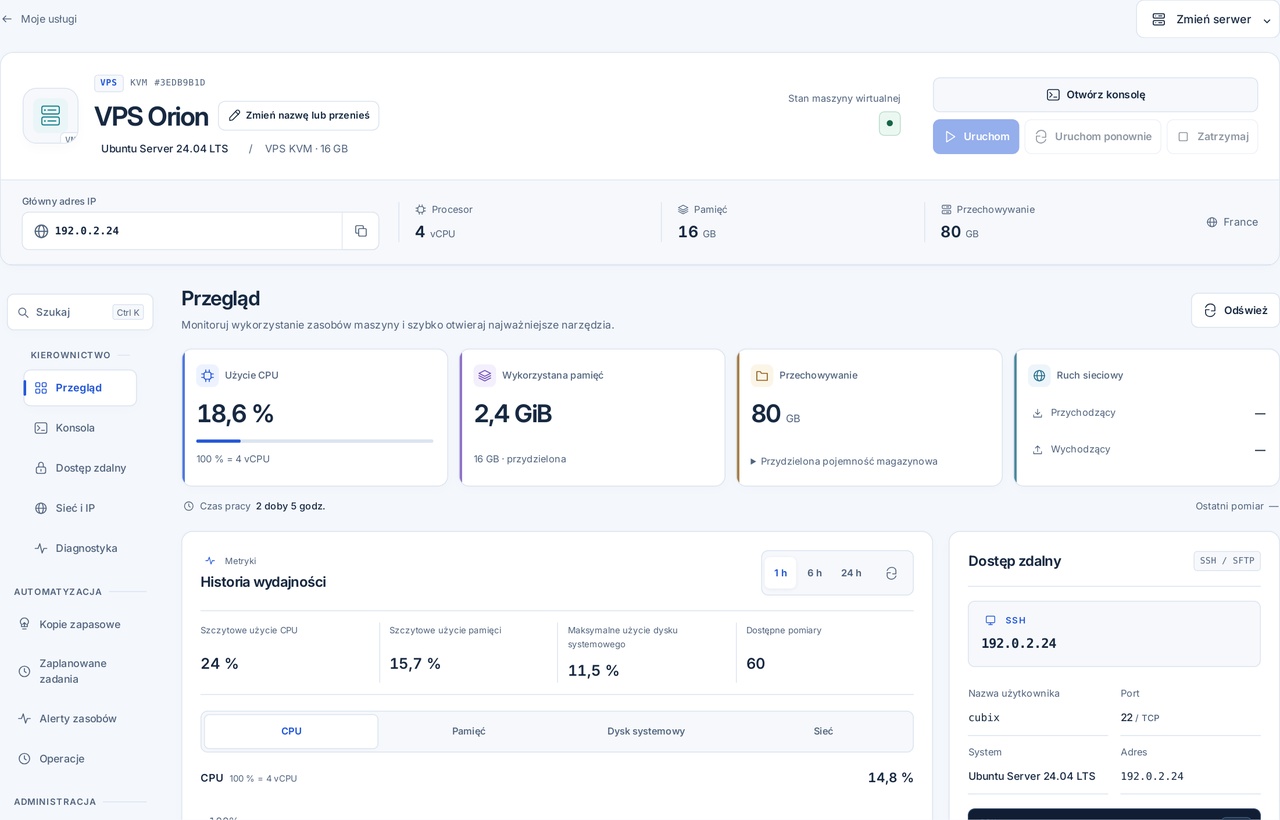Select the 1 h time range

pyautogui.click(x=780, y=573)
